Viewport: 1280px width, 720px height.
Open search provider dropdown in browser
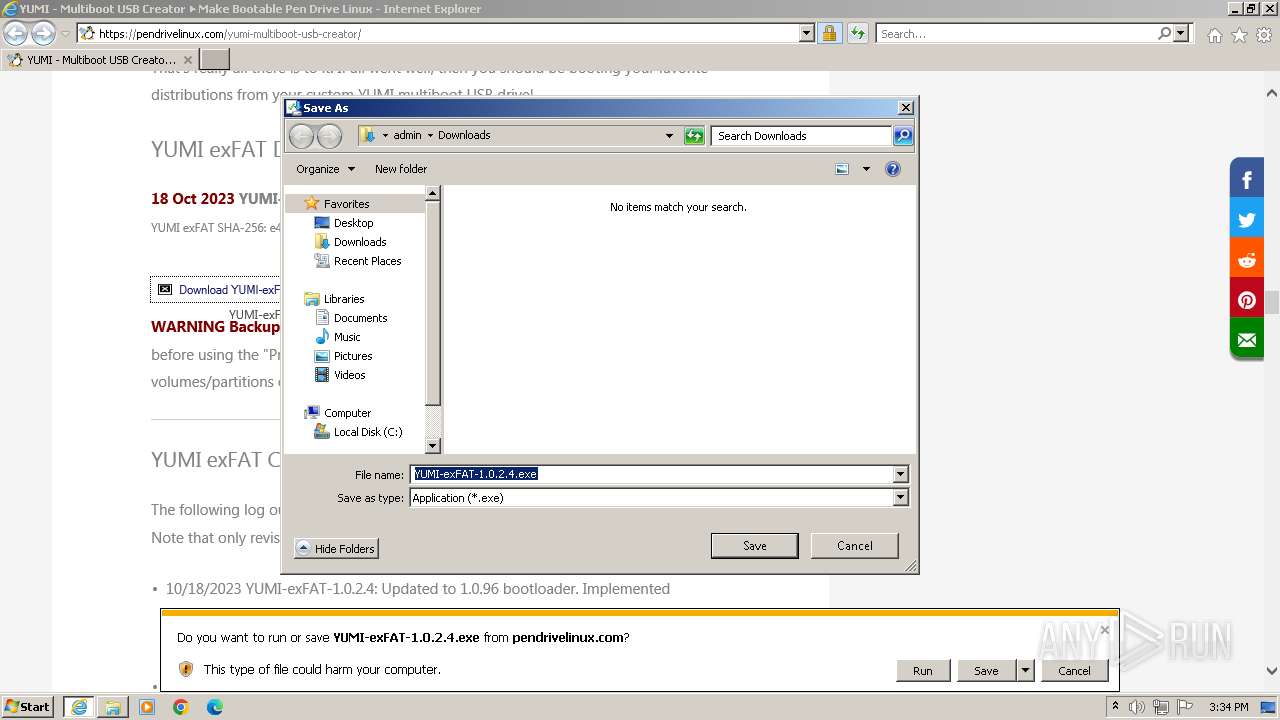(x=1182, y=34)
